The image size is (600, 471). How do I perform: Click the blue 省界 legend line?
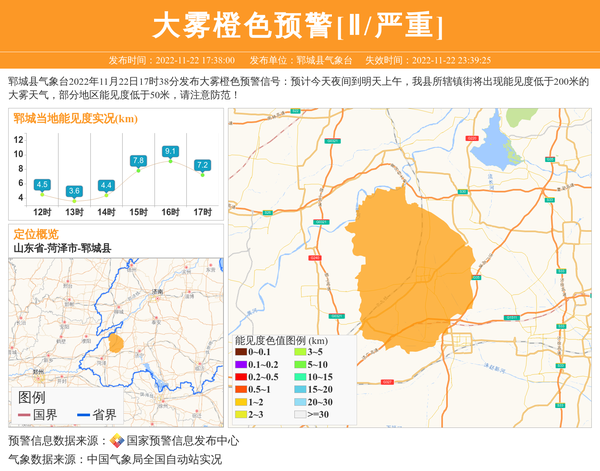tap(83, 415)
